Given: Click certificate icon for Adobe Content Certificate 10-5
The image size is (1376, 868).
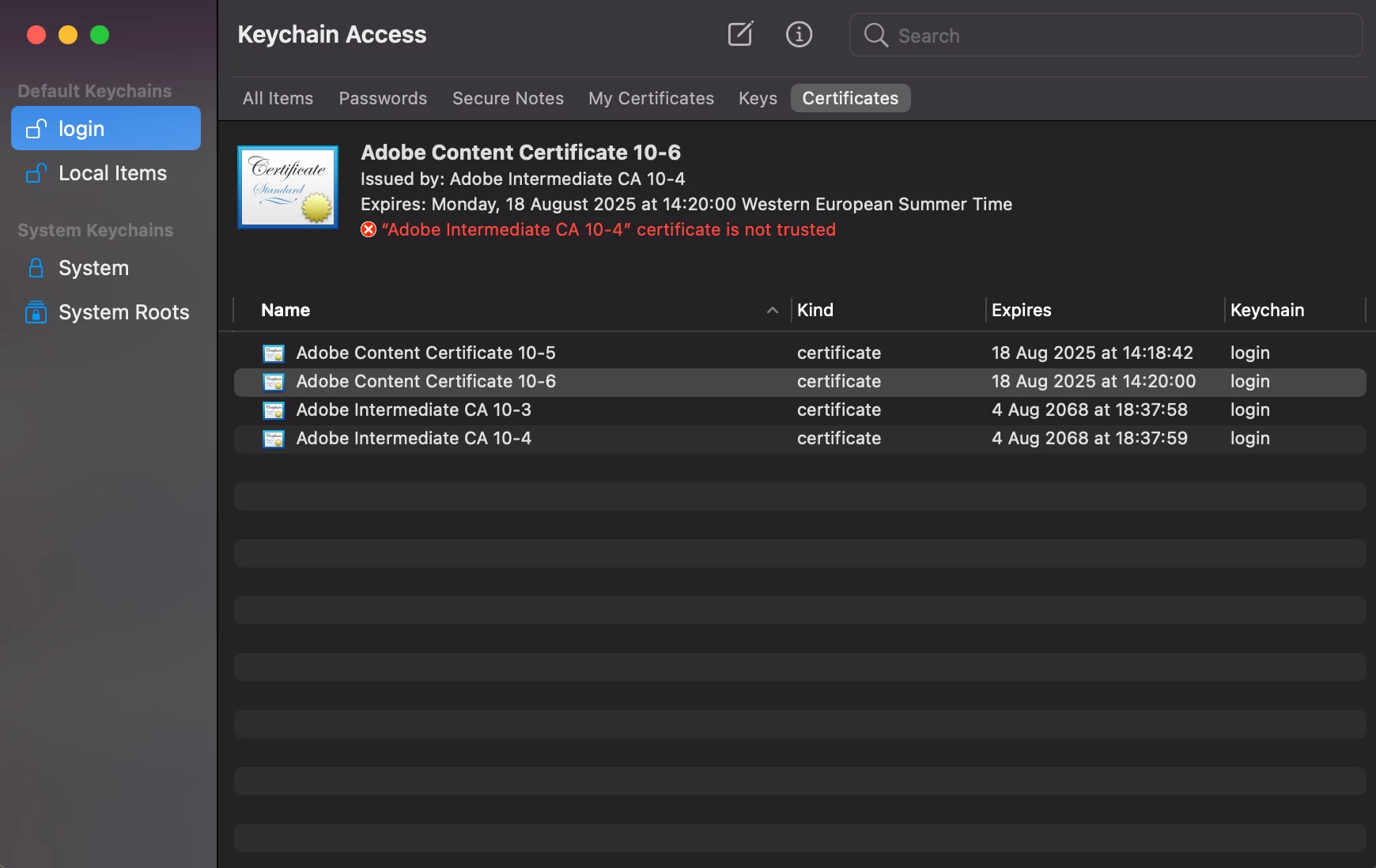Looking at the screenshot, I should (274, 353).
